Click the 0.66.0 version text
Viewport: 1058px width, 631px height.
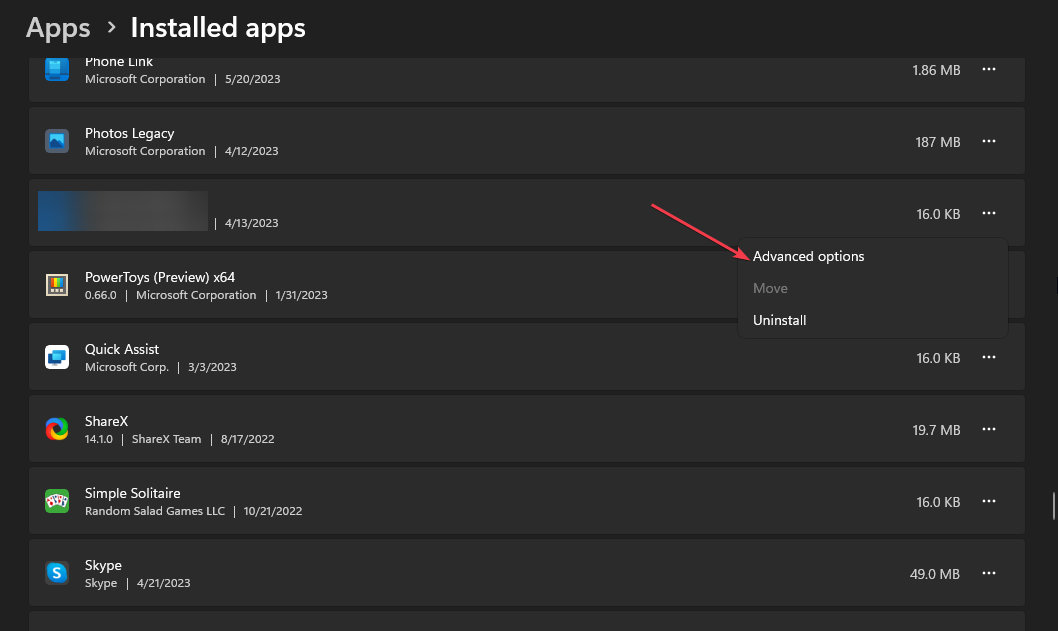(x=101, y=295)
